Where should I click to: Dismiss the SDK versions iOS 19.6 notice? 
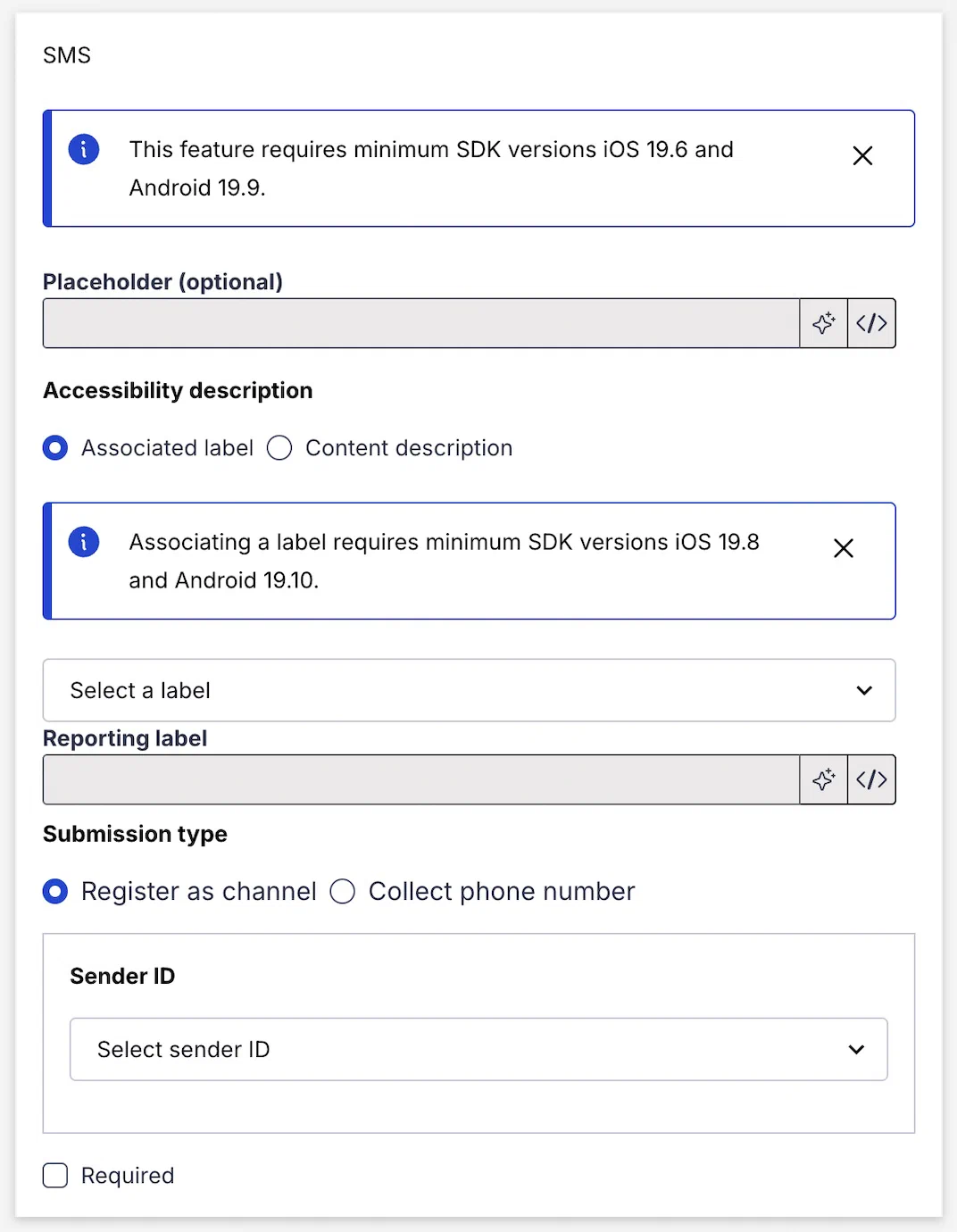[x=862, y=156]
